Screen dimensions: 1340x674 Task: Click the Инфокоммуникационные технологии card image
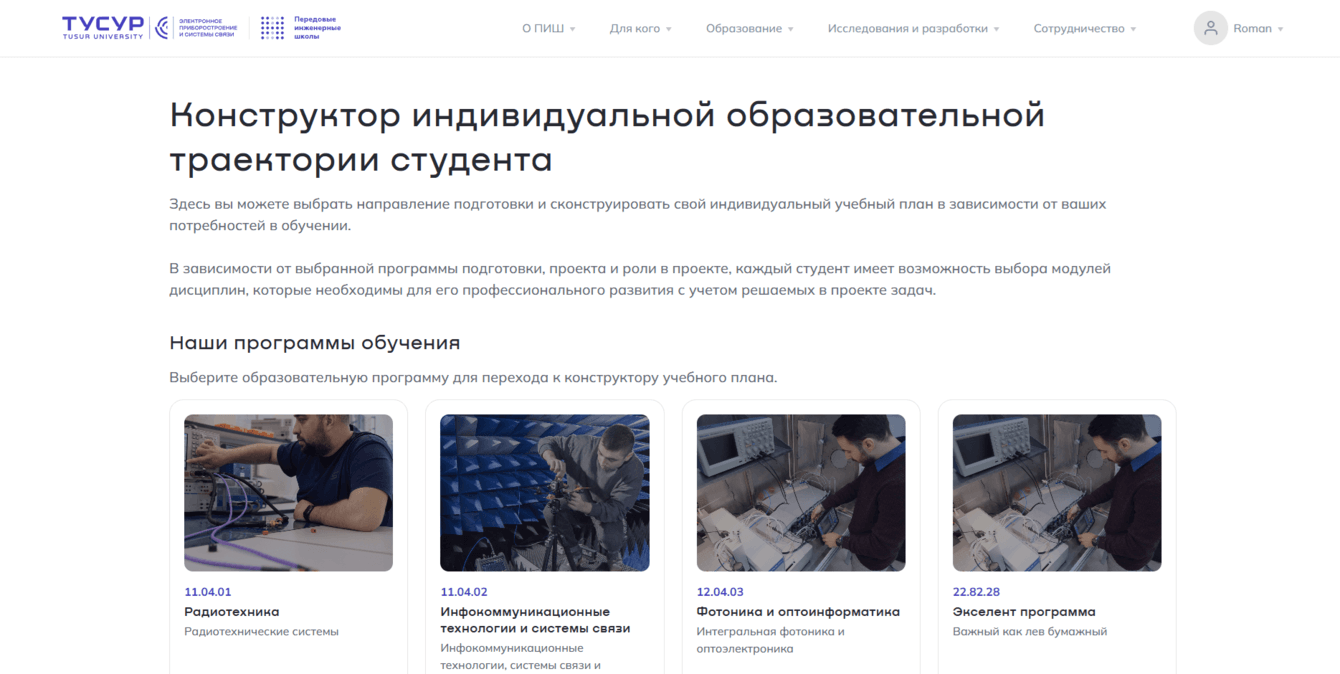(x=545, y=493)
